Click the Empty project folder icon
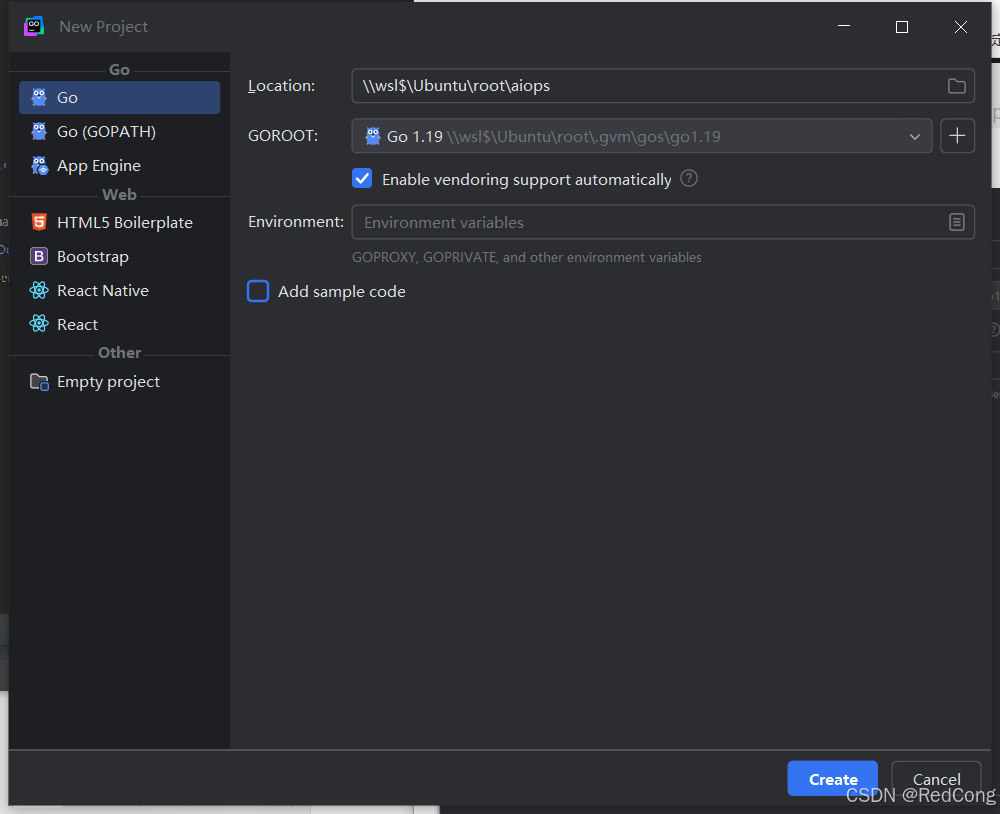Image resolution: width=1000 pixels, height=814 pixels. coord(39,381)
